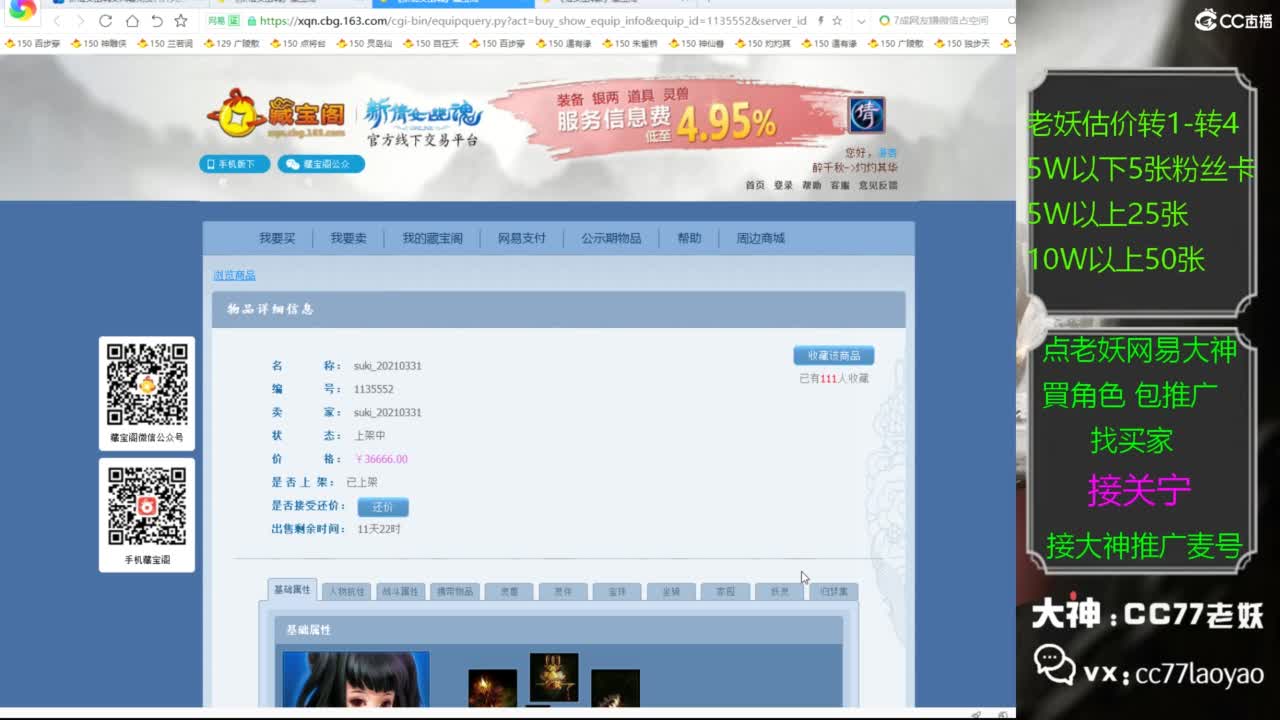The image size is (1280, 720).
Task: Open the 我的藏宝阁 menu item
Action: tap(432, 238)
